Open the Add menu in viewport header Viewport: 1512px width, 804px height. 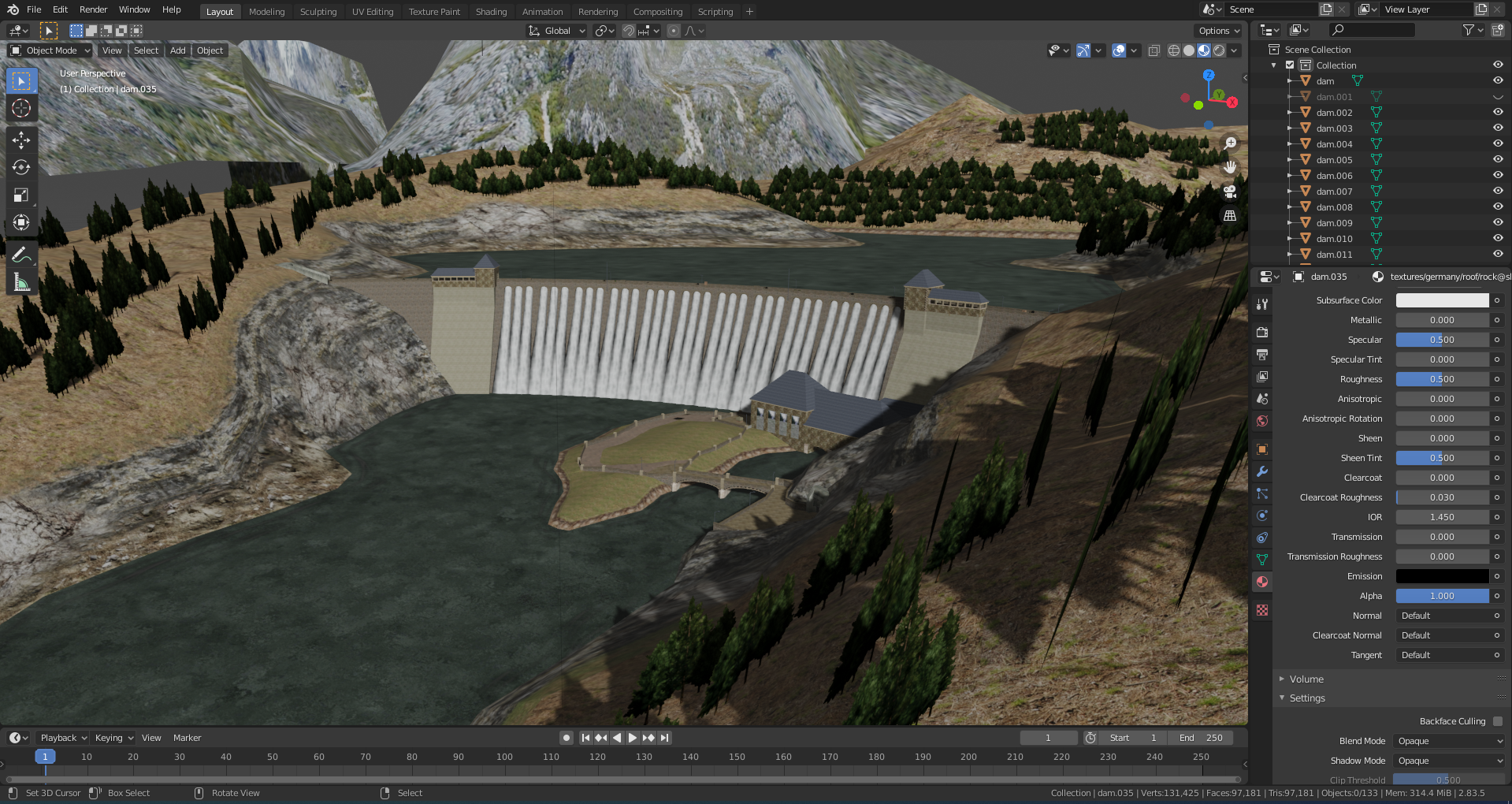point(178,50)
